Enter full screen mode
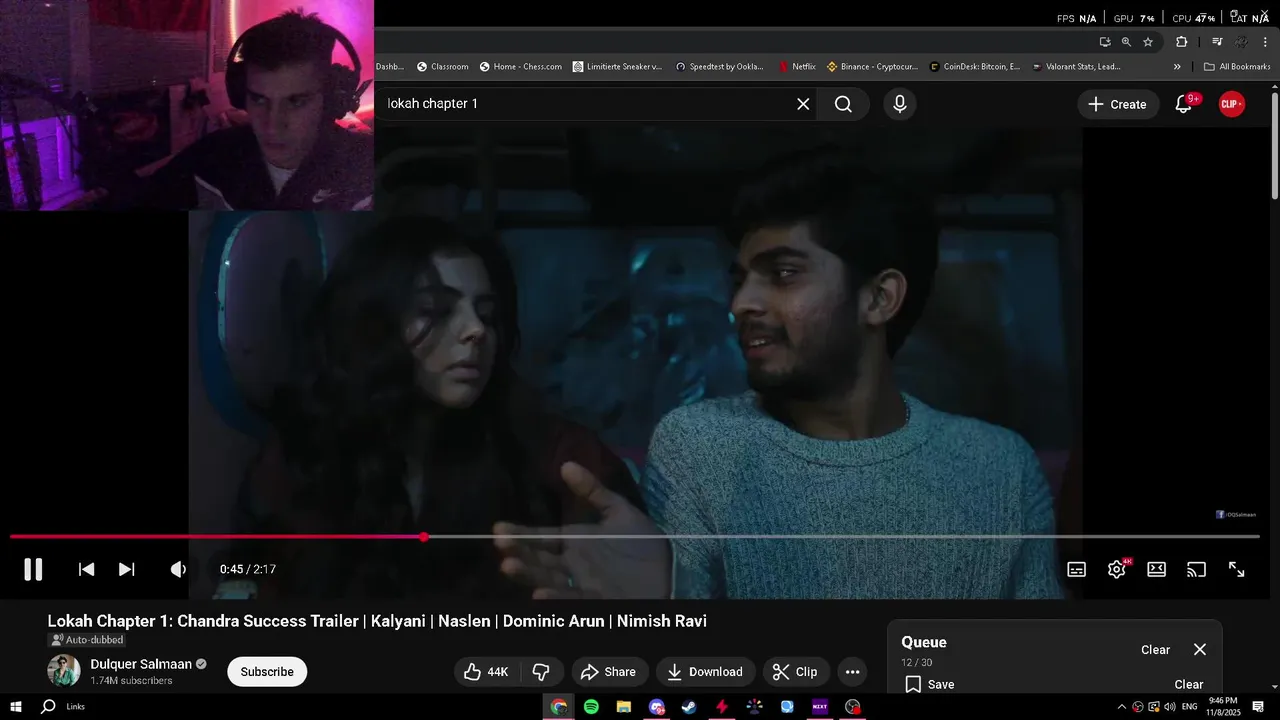Screen dimensions: 1280x720 click(1237, 569)
